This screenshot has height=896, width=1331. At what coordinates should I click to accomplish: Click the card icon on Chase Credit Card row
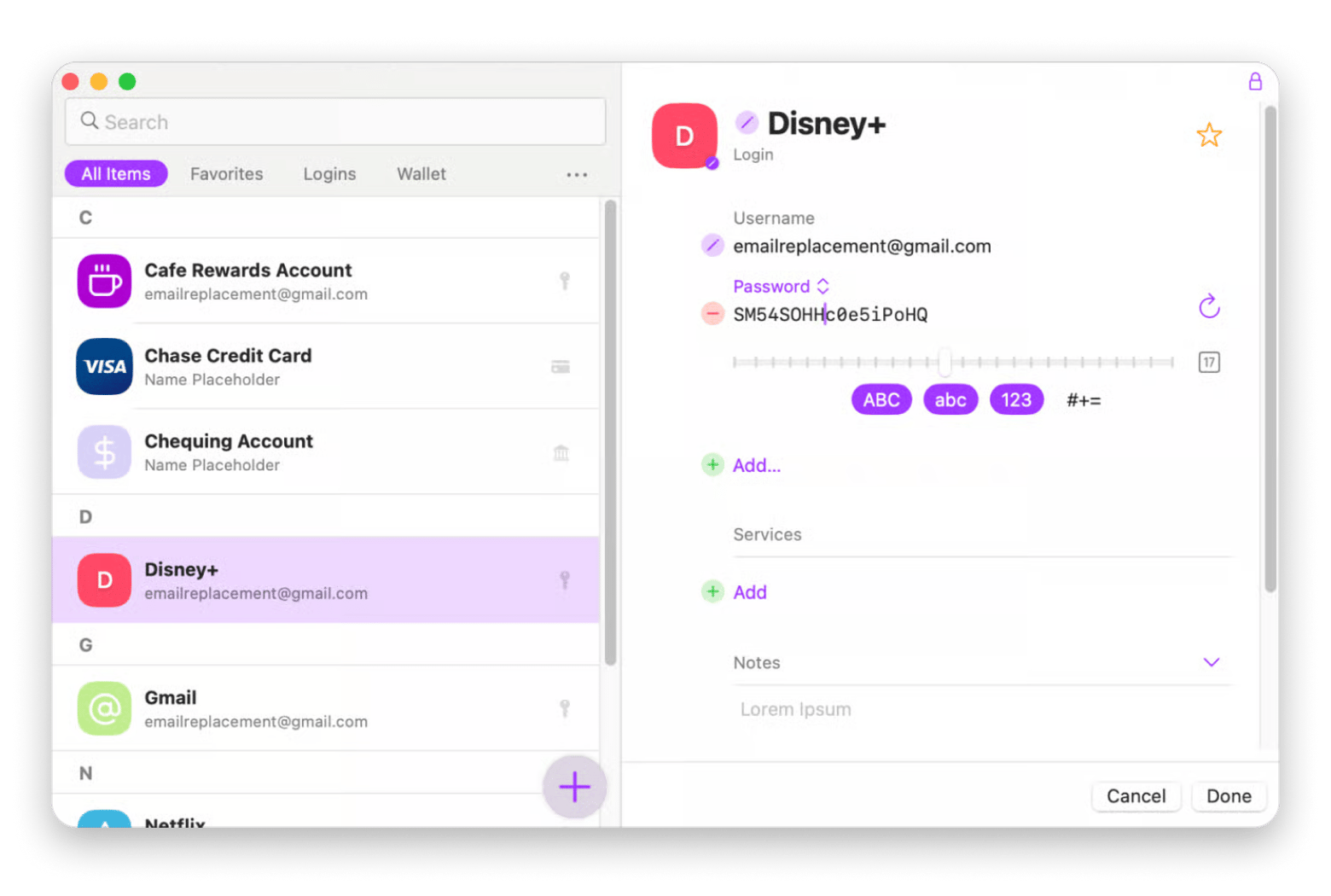561,367
